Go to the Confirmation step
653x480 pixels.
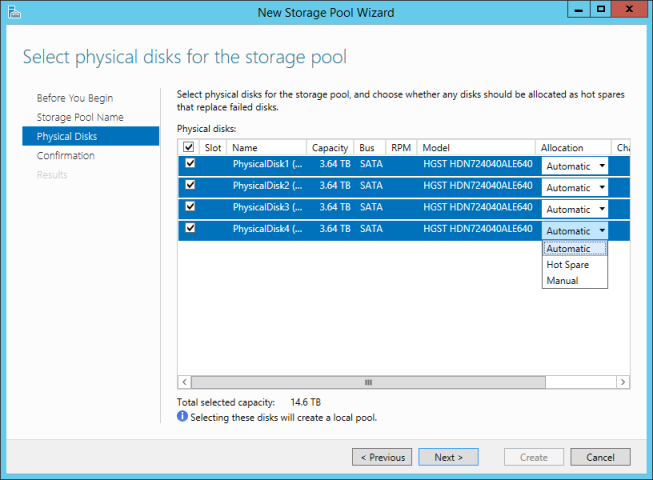(x=65, y=156)
